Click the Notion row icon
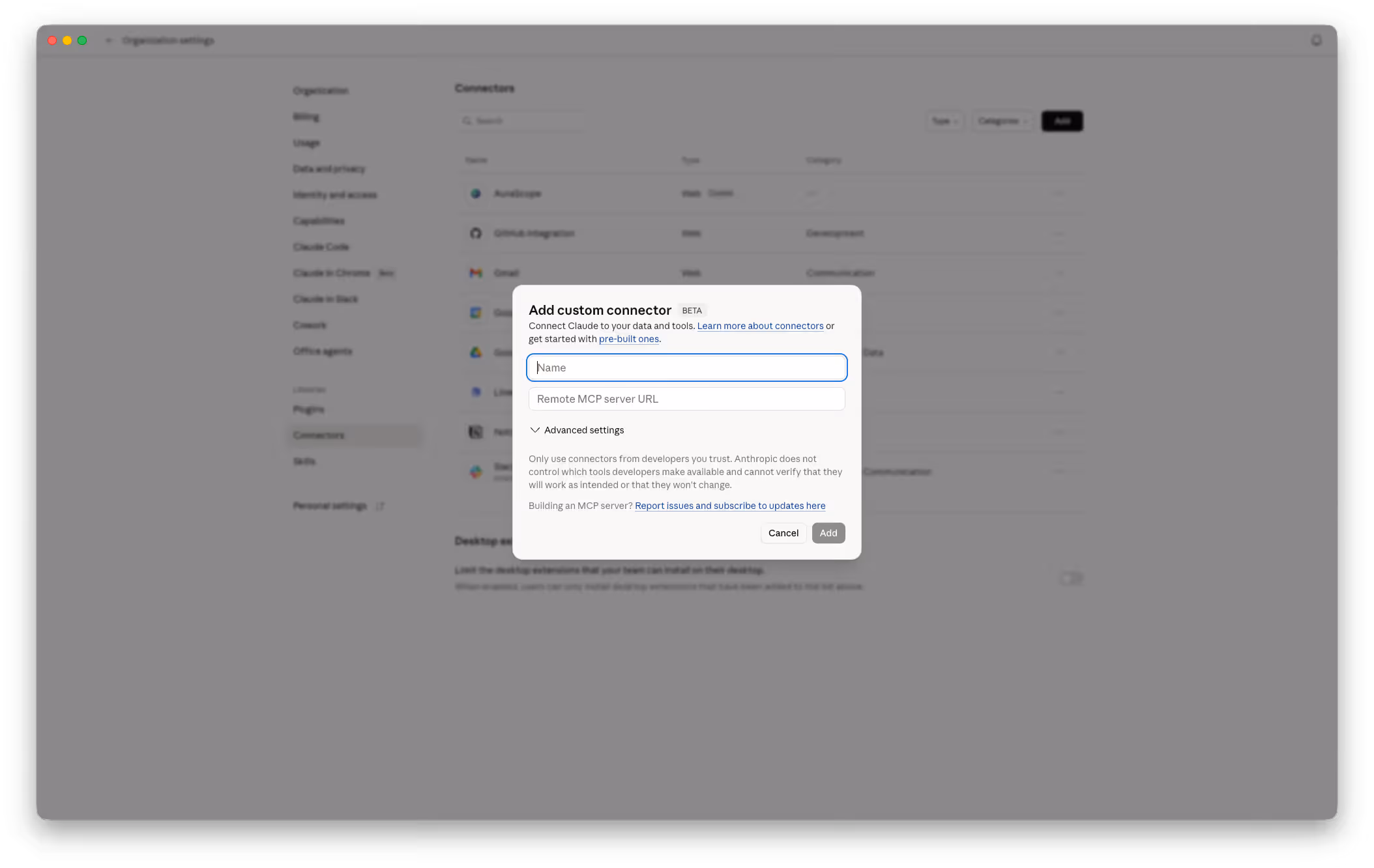 pyautogui.click(x=476, y=432)
